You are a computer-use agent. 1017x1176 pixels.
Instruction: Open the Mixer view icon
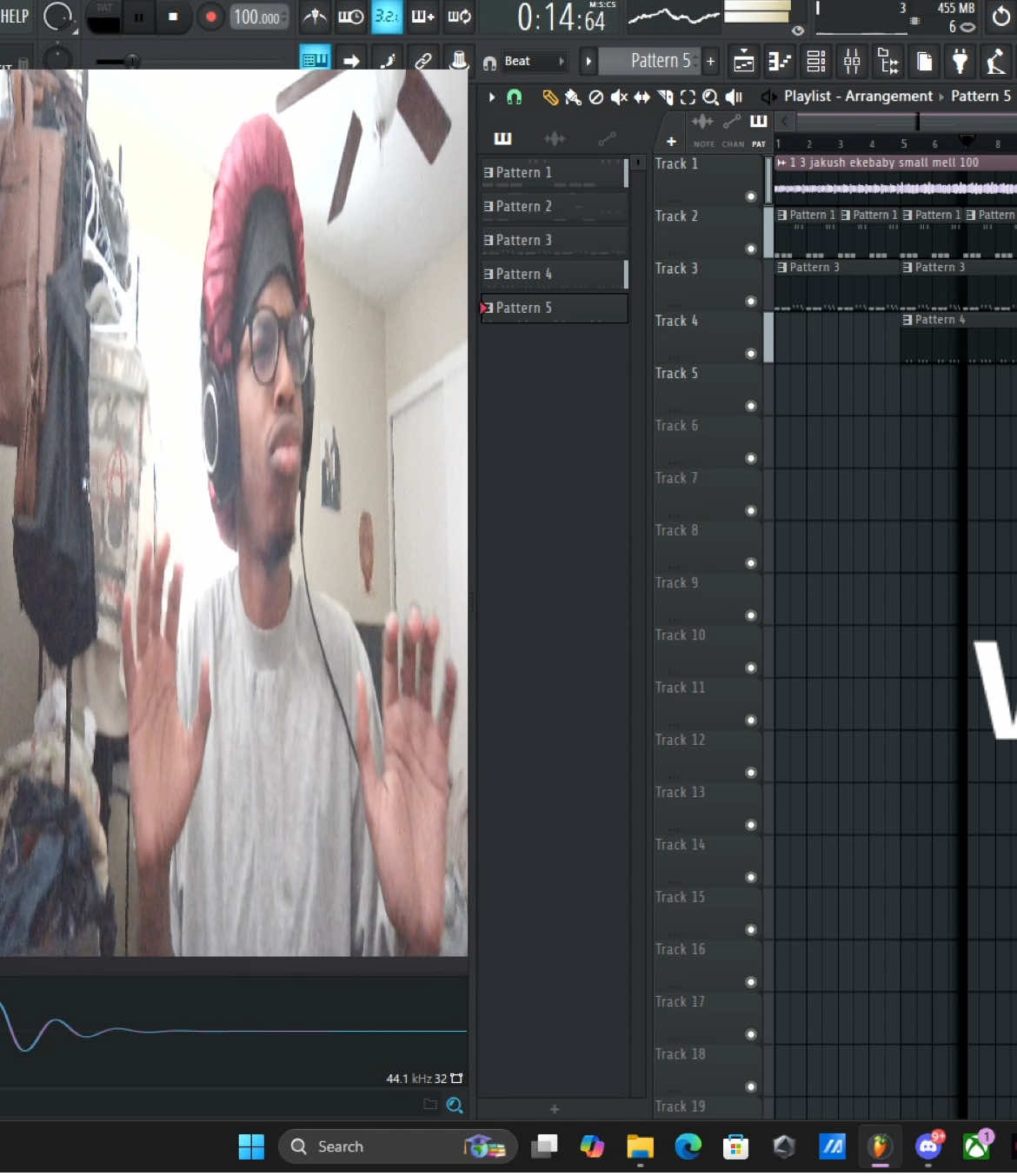pyautogui.click(x=852, y=61)
